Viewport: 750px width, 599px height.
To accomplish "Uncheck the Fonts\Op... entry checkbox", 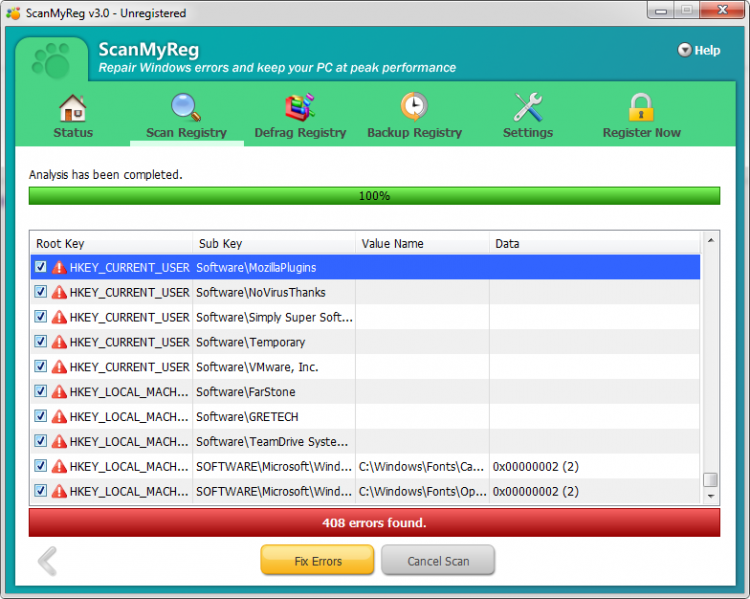I will pos(41,490).
